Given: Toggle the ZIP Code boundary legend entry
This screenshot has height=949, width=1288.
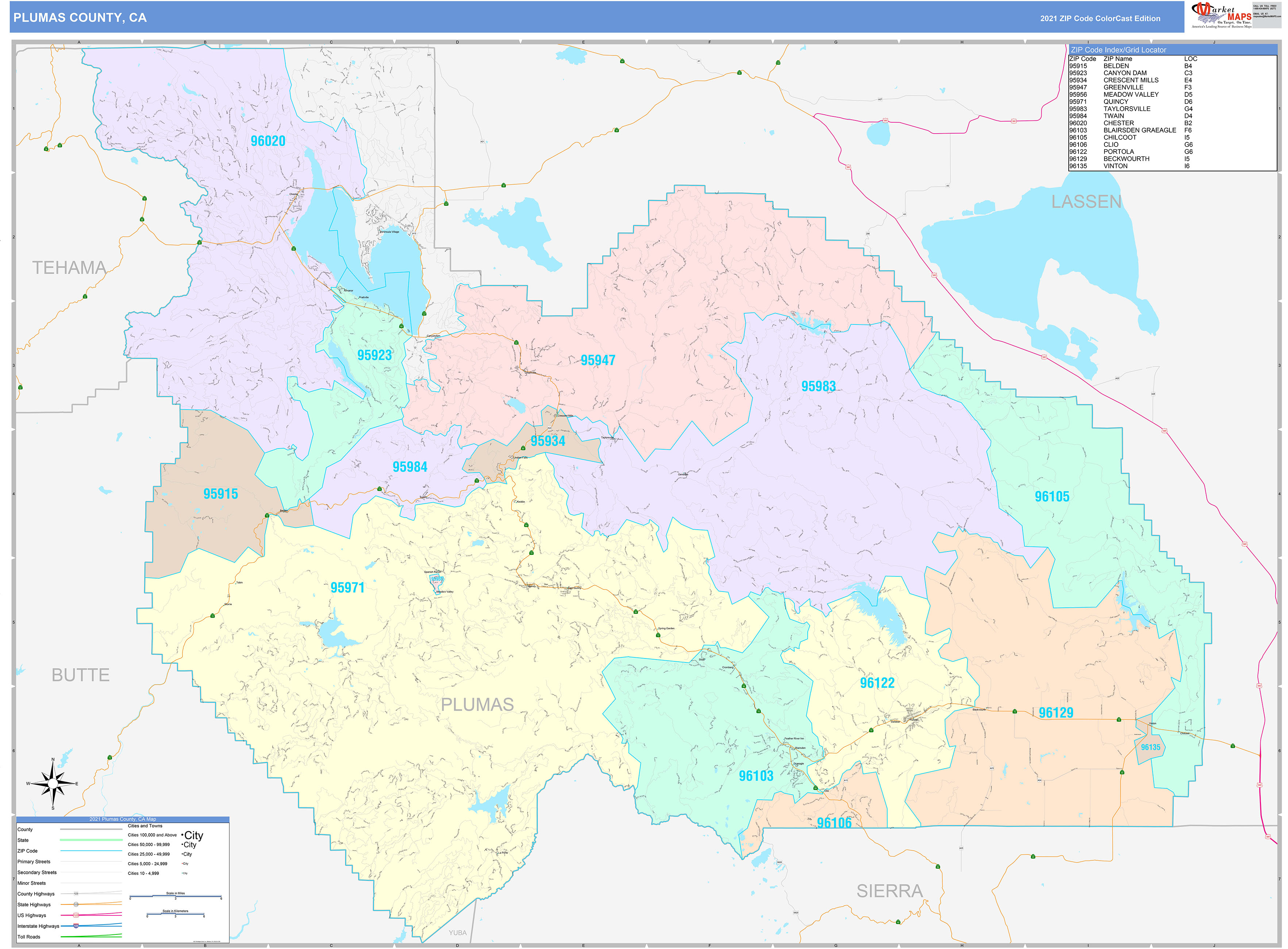Looking at the screenshot, I should tap(91, 851).
